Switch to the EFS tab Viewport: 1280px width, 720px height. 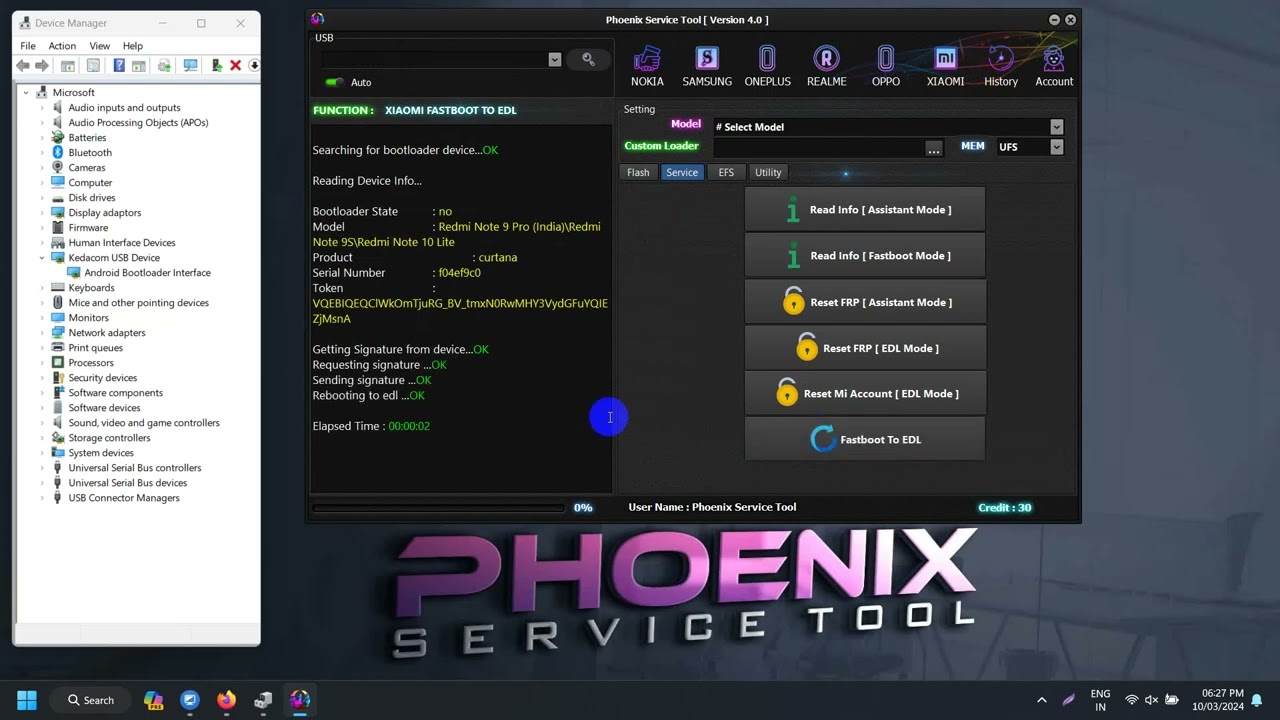click(x=726, y=172)
